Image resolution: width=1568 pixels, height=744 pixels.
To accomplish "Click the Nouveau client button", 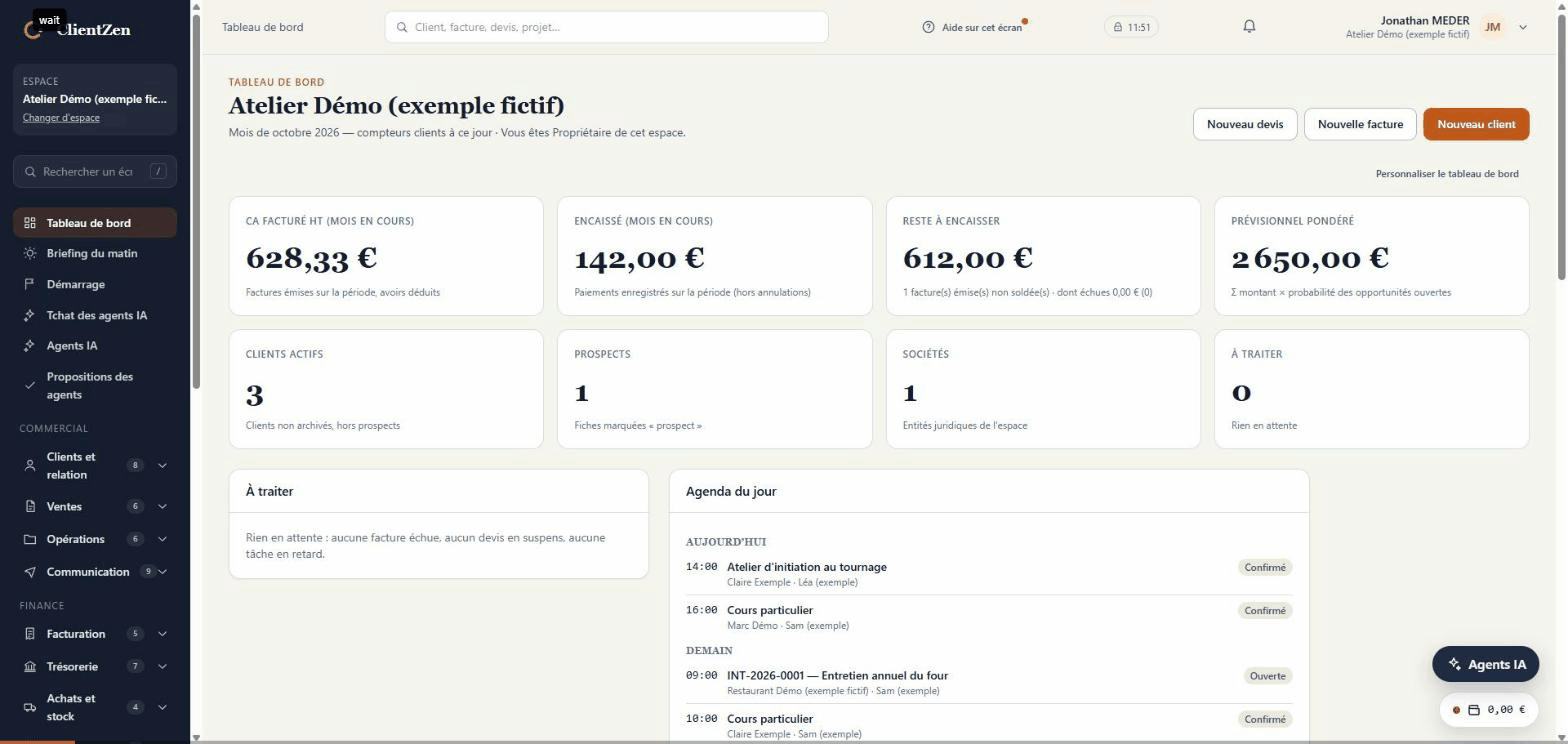I will pos(1476,124).
